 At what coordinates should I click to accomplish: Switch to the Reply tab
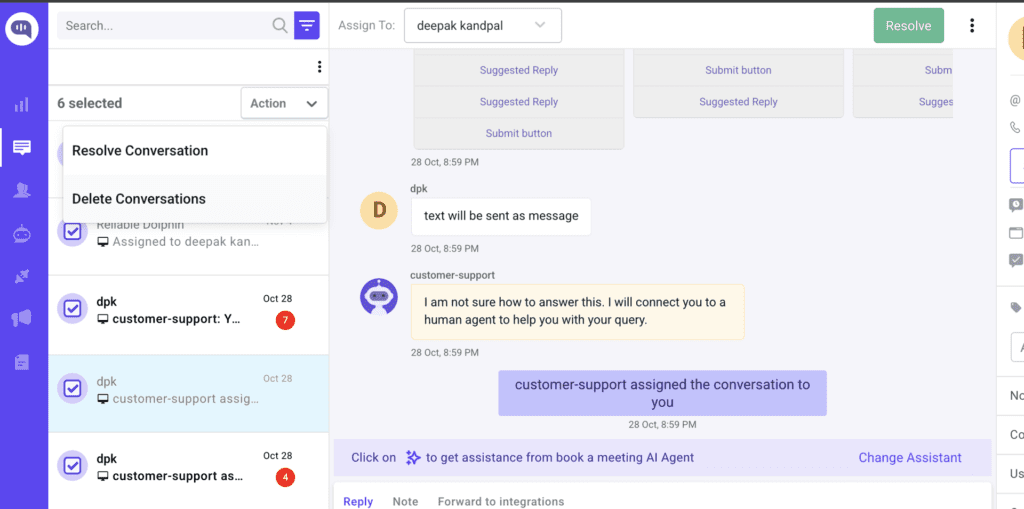tap(358, 501)
